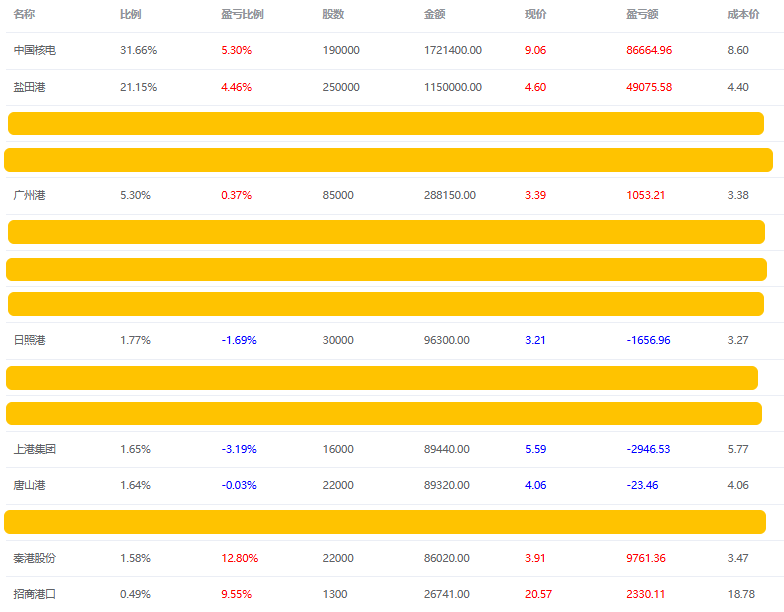
Task: Click 190000 shares cell
Action: 341,50
